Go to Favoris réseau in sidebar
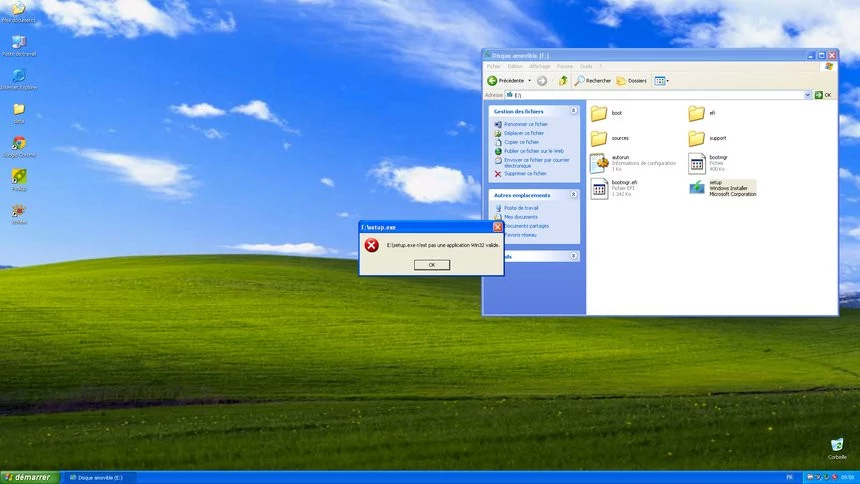Screen dimensions: 860x484 (x=520, y=235)
